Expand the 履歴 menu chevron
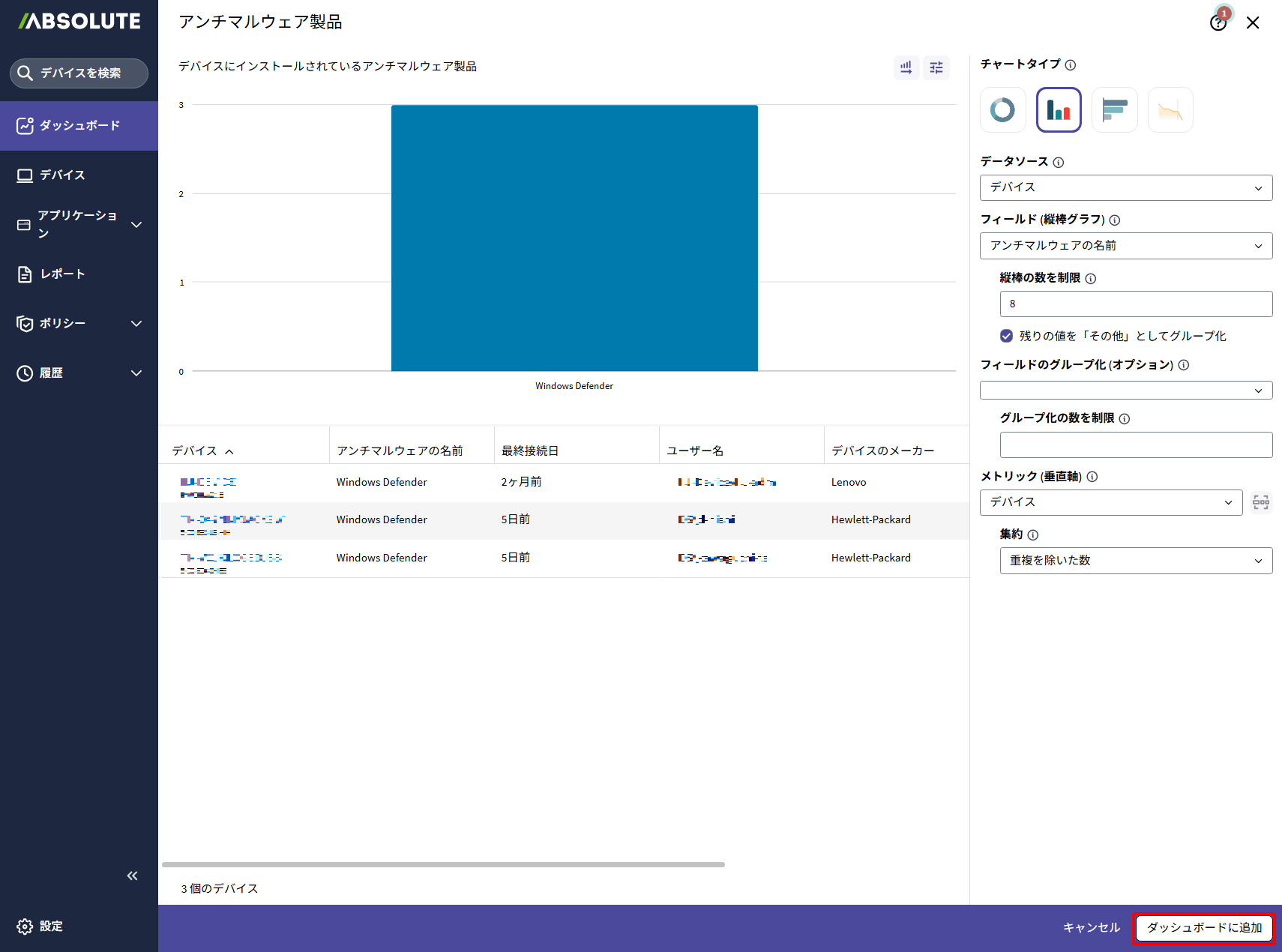Viewport: 1282px width, 952px height. click(x=136, y=373)
